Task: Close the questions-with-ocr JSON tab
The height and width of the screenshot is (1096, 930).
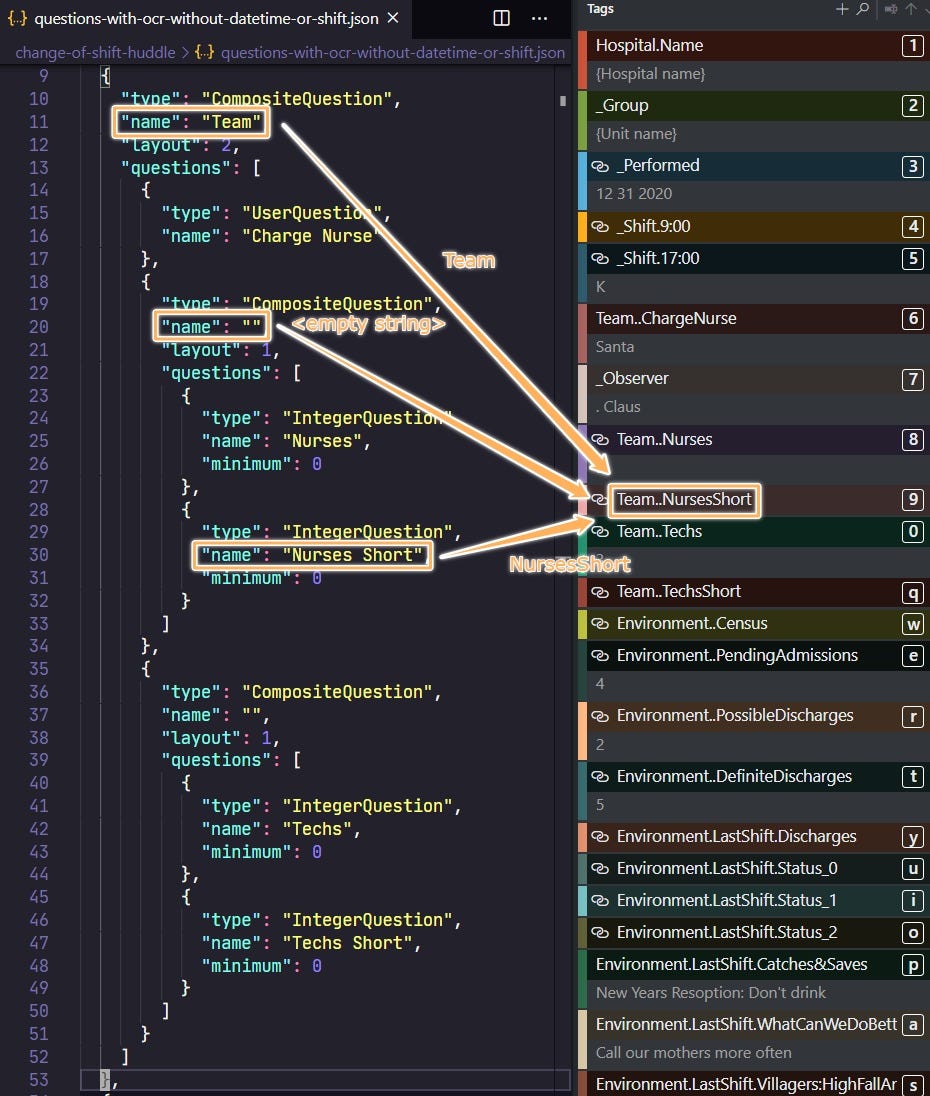Action: pyautogui.click(x=392, y=18)
